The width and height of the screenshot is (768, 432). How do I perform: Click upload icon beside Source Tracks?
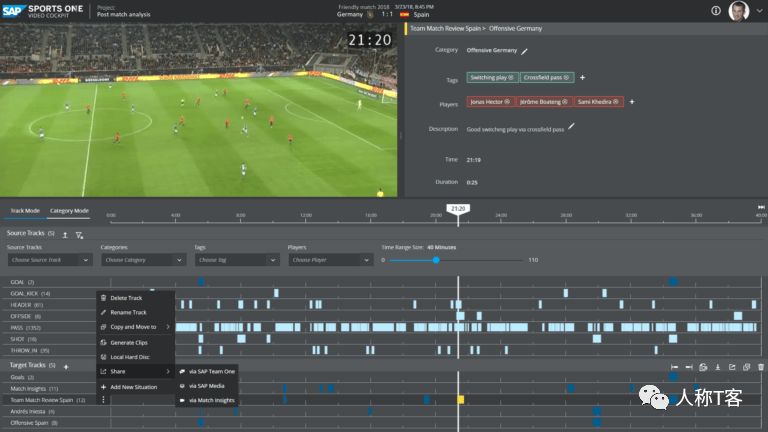point(65,234)
